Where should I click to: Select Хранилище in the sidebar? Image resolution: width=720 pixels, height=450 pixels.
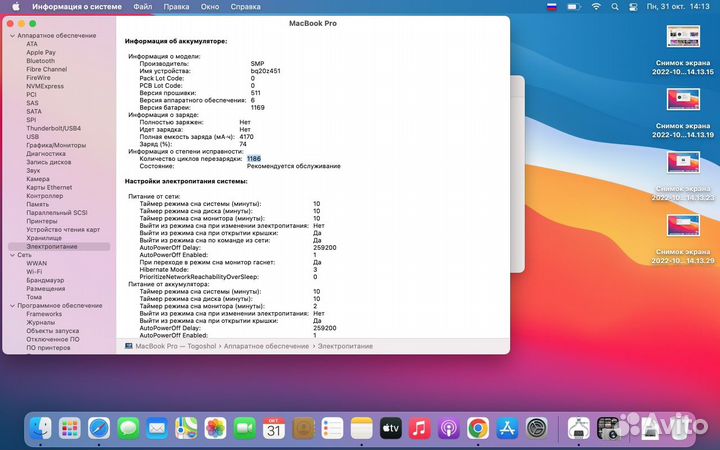click(x=44, y=238)
